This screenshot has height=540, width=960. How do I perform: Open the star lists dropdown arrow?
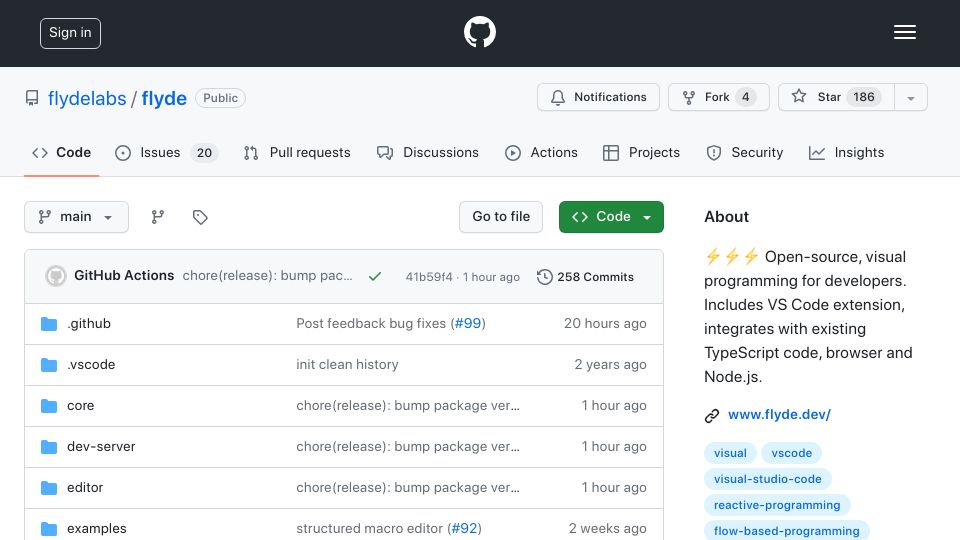point(910,98)
